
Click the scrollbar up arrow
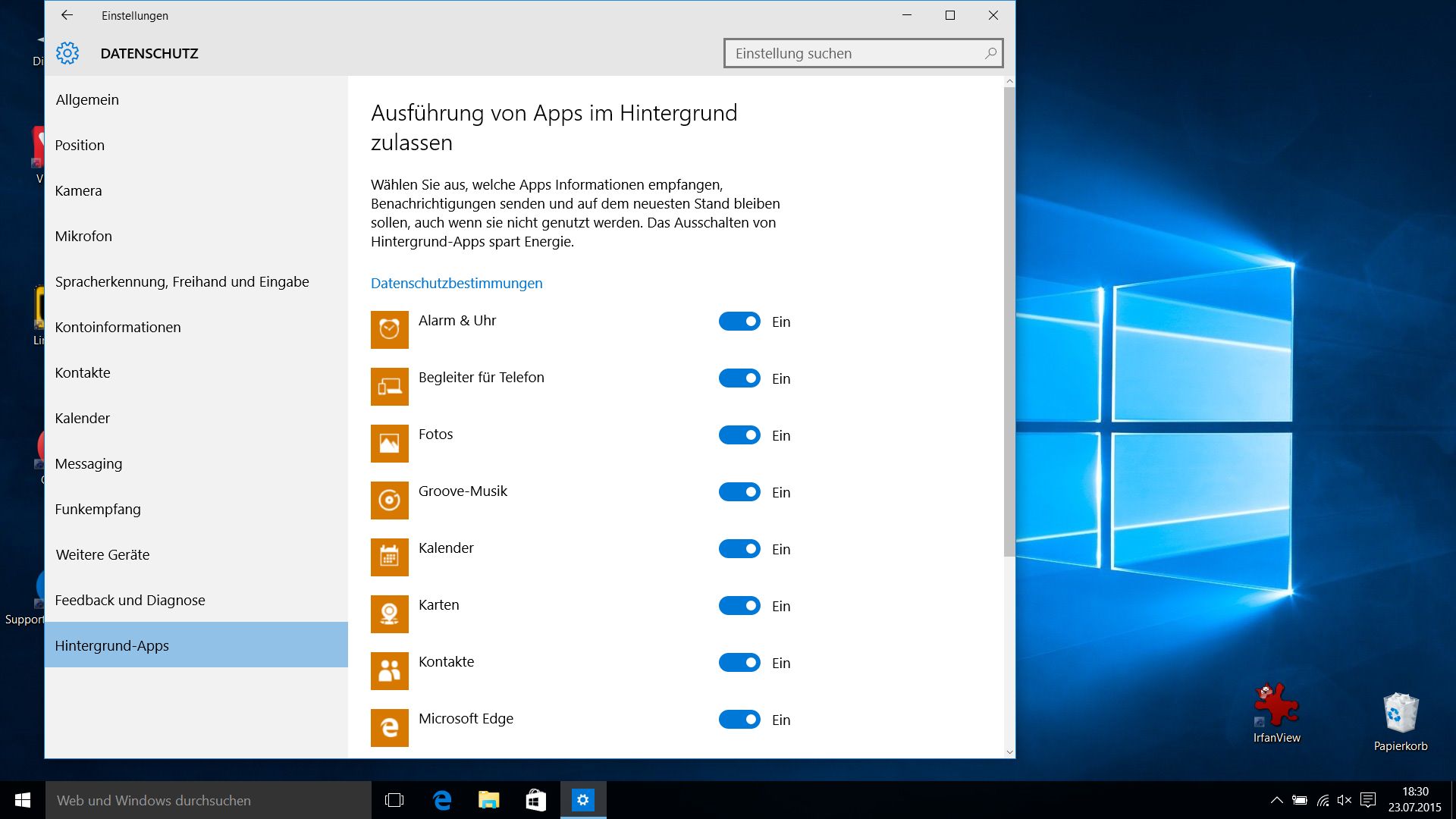[1009, 81]
